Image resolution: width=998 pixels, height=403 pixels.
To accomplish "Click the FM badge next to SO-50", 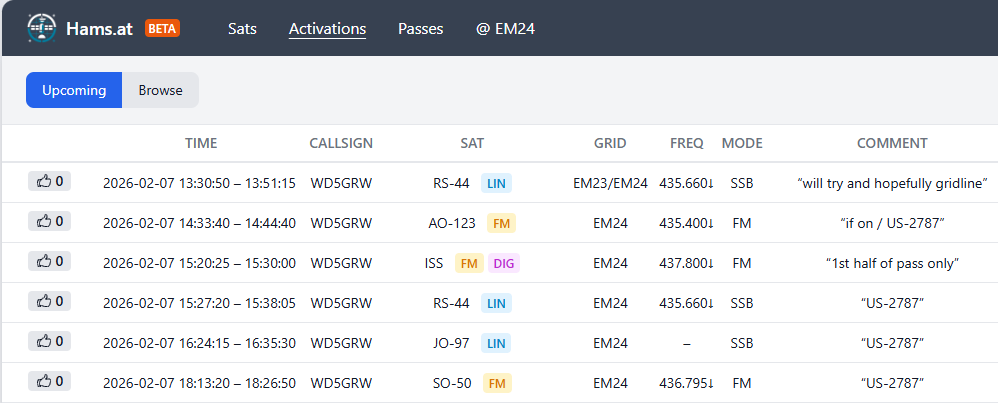I will [x=497, y=383].
